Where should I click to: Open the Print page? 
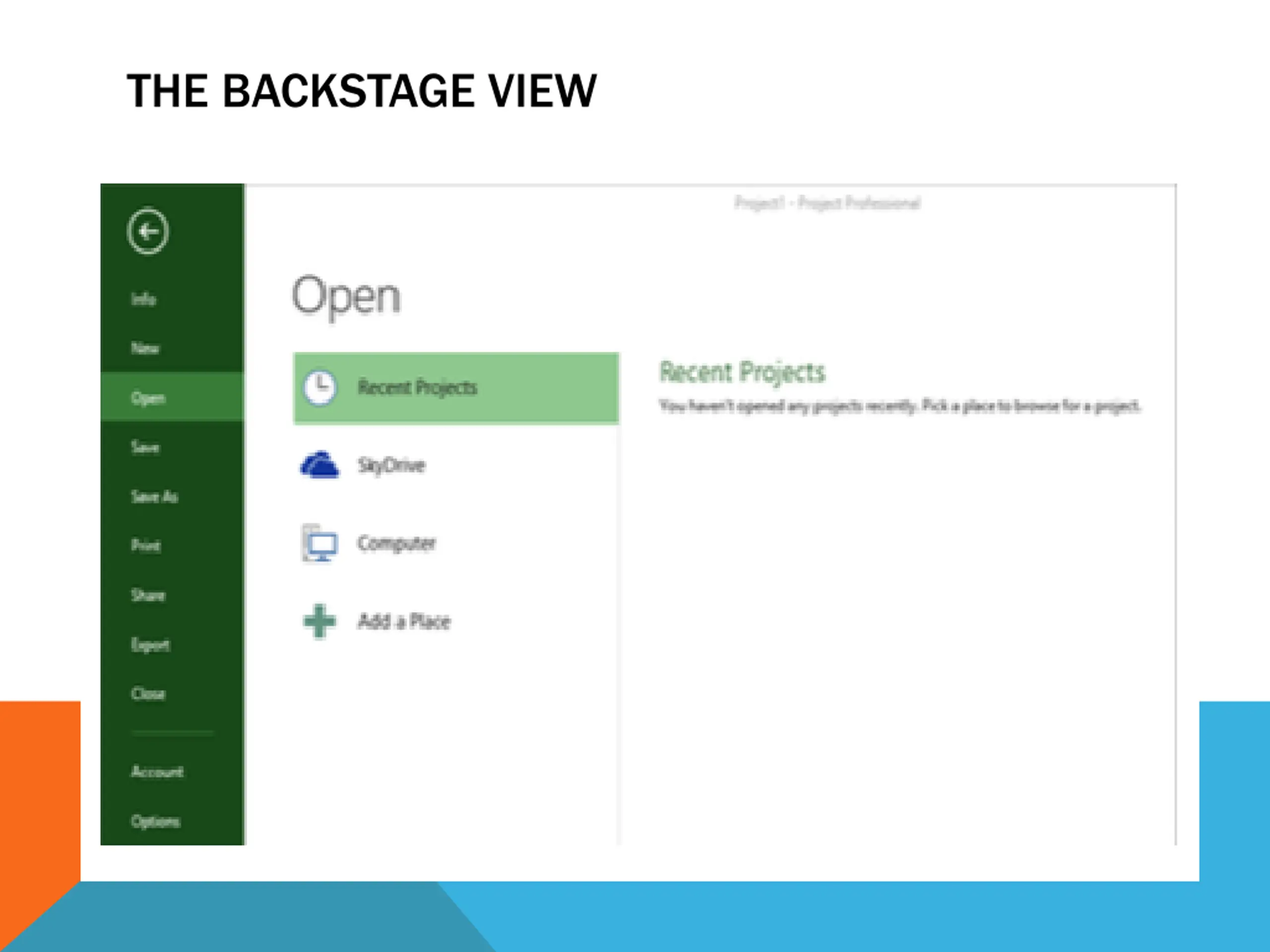pyautogui.click(x=146, y=545)
